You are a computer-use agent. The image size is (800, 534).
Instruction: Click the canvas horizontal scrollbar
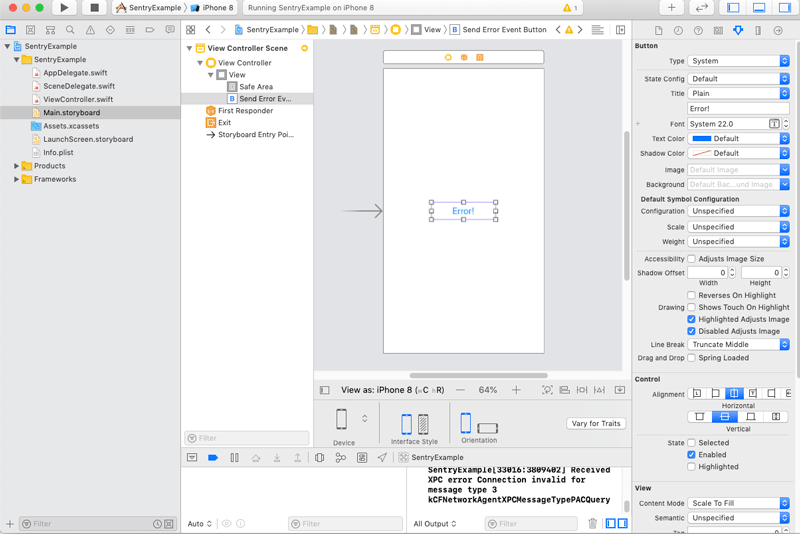pyautogui.click(x=479, y=375)
